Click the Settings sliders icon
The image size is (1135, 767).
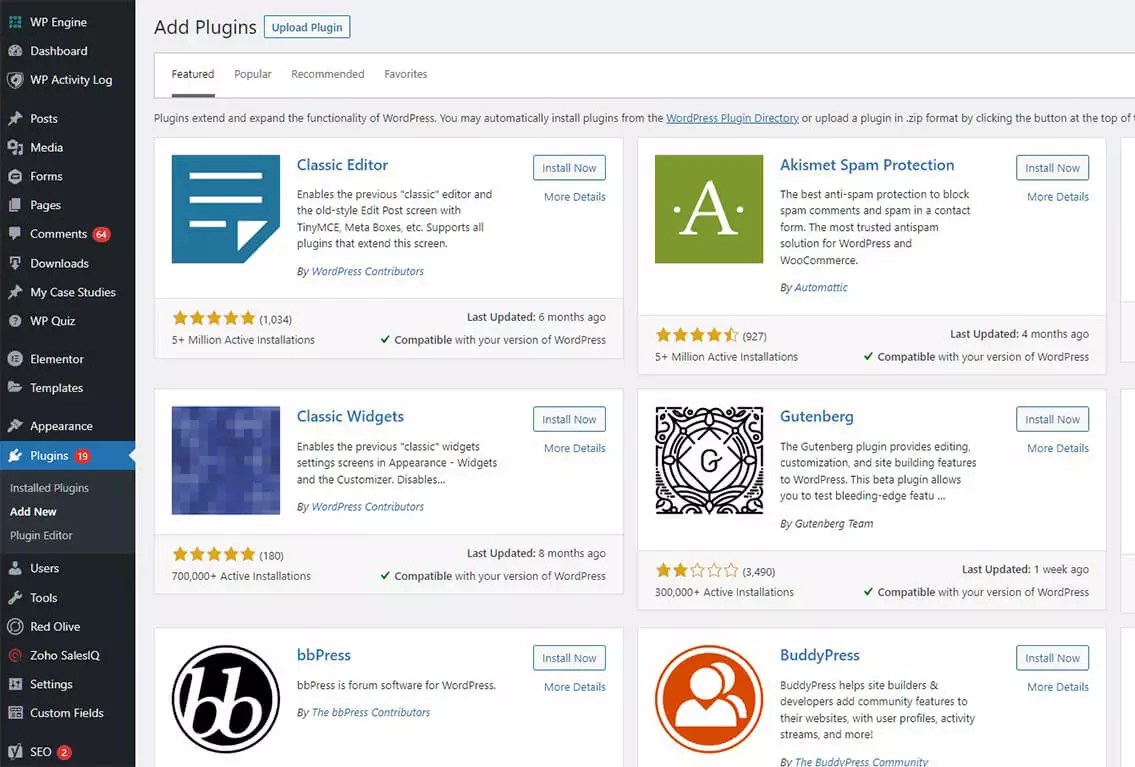tap(15, 685)
